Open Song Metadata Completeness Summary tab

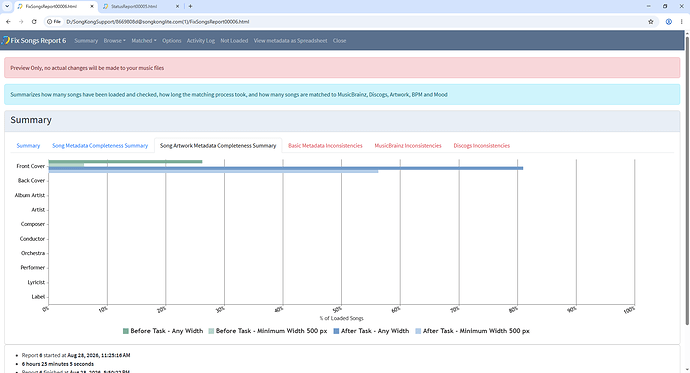(x=100, y=146)
